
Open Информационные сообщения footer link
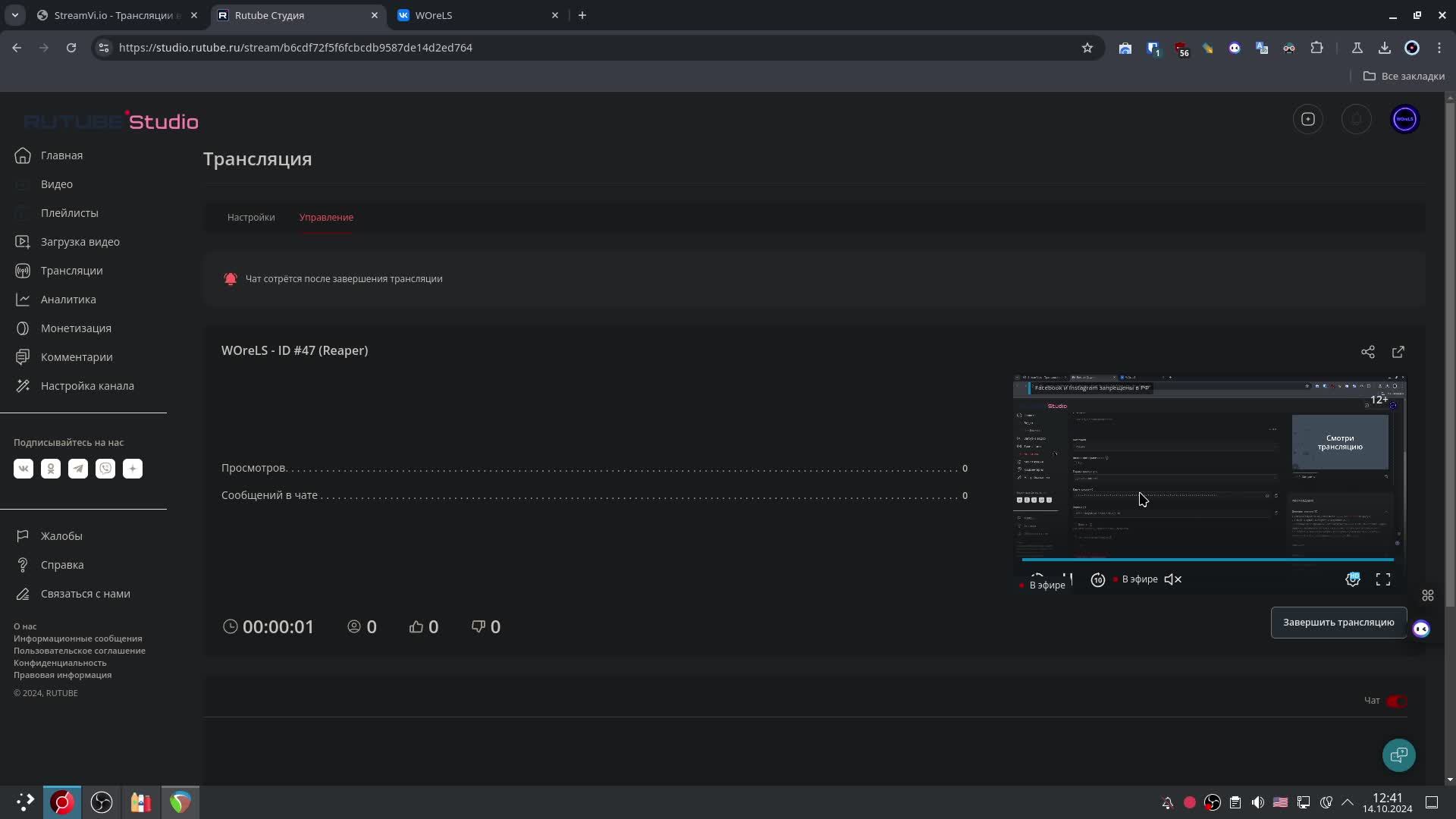tap(77, 639)
